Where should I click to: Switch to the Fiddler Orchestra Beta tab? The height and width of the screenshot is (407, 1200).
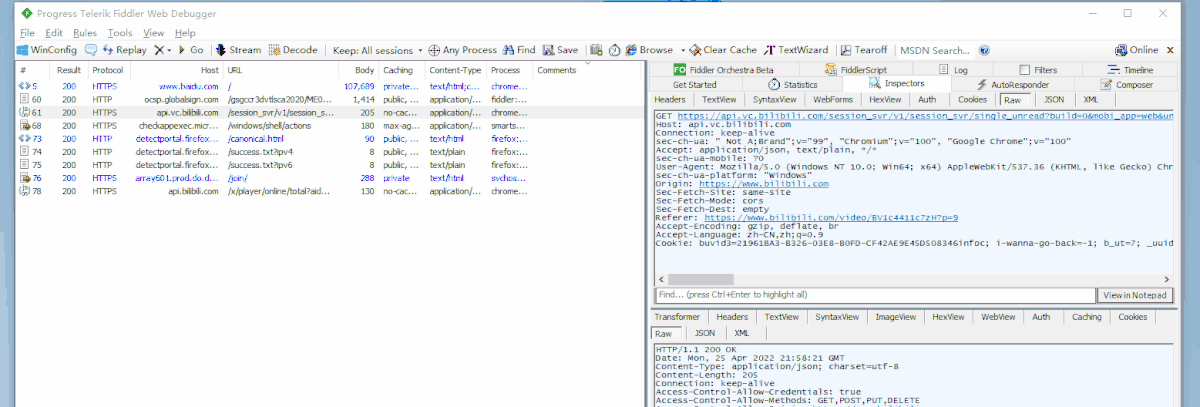click(x=724, y=70)
